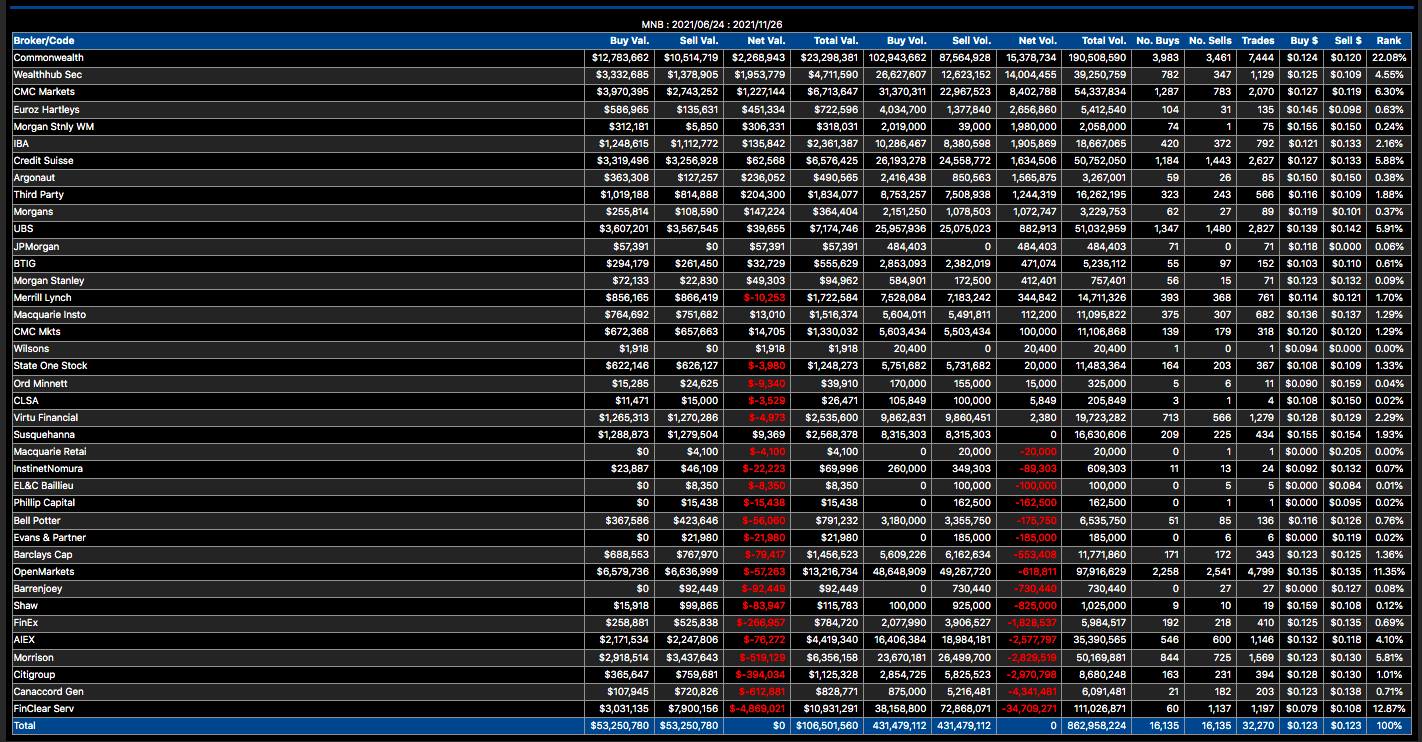Image resolution: width=1422 pixels, height=742 pixels.
Task: Select the Barclays Cap broker row
Action: (711, 554)
